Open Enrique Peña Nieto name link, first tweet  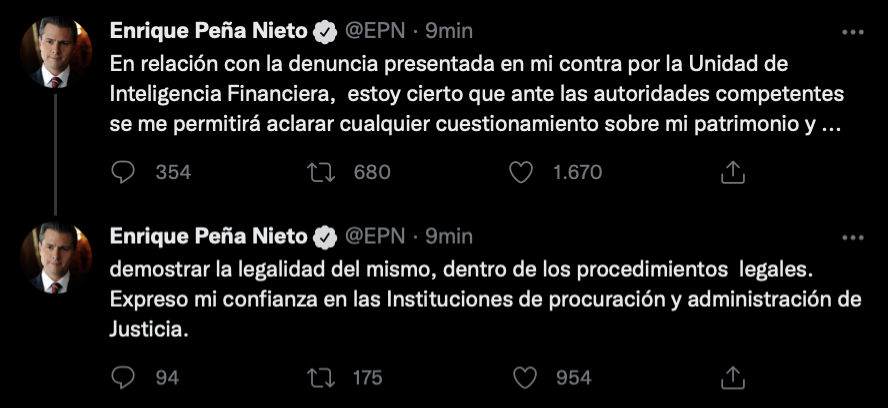tap(208, 31)
